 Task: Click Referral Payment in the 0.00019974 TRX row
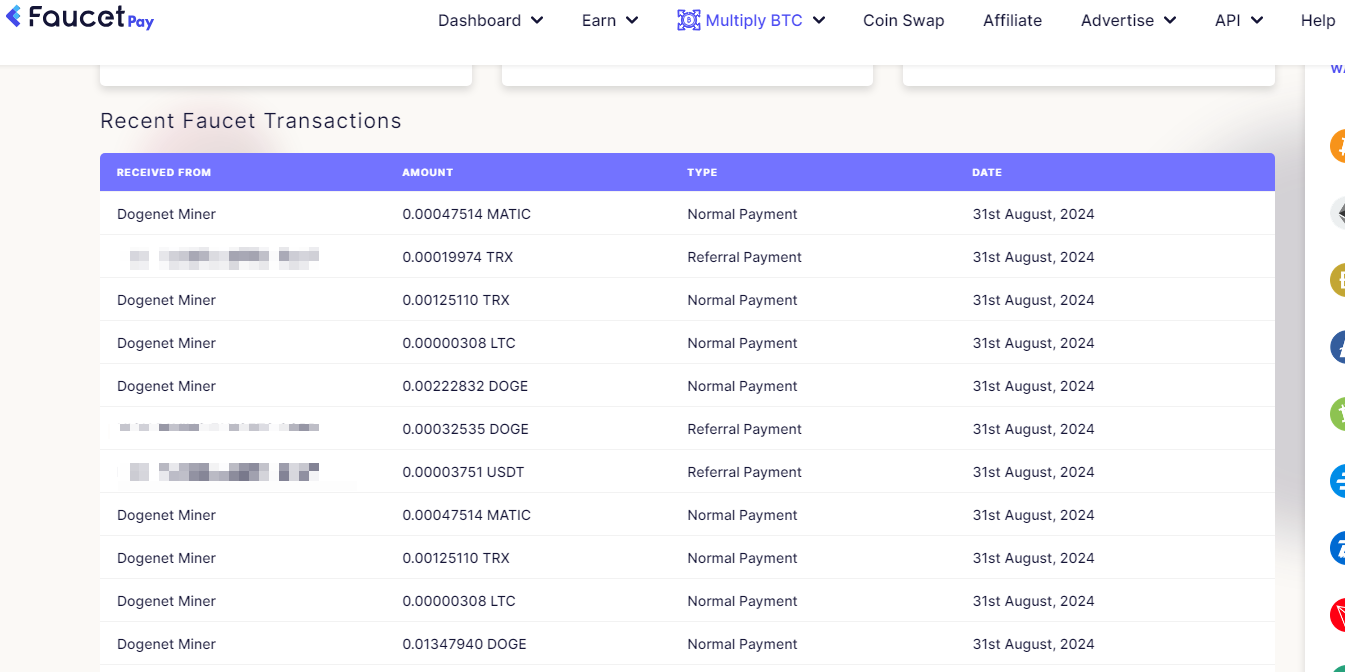pos(745,257)
